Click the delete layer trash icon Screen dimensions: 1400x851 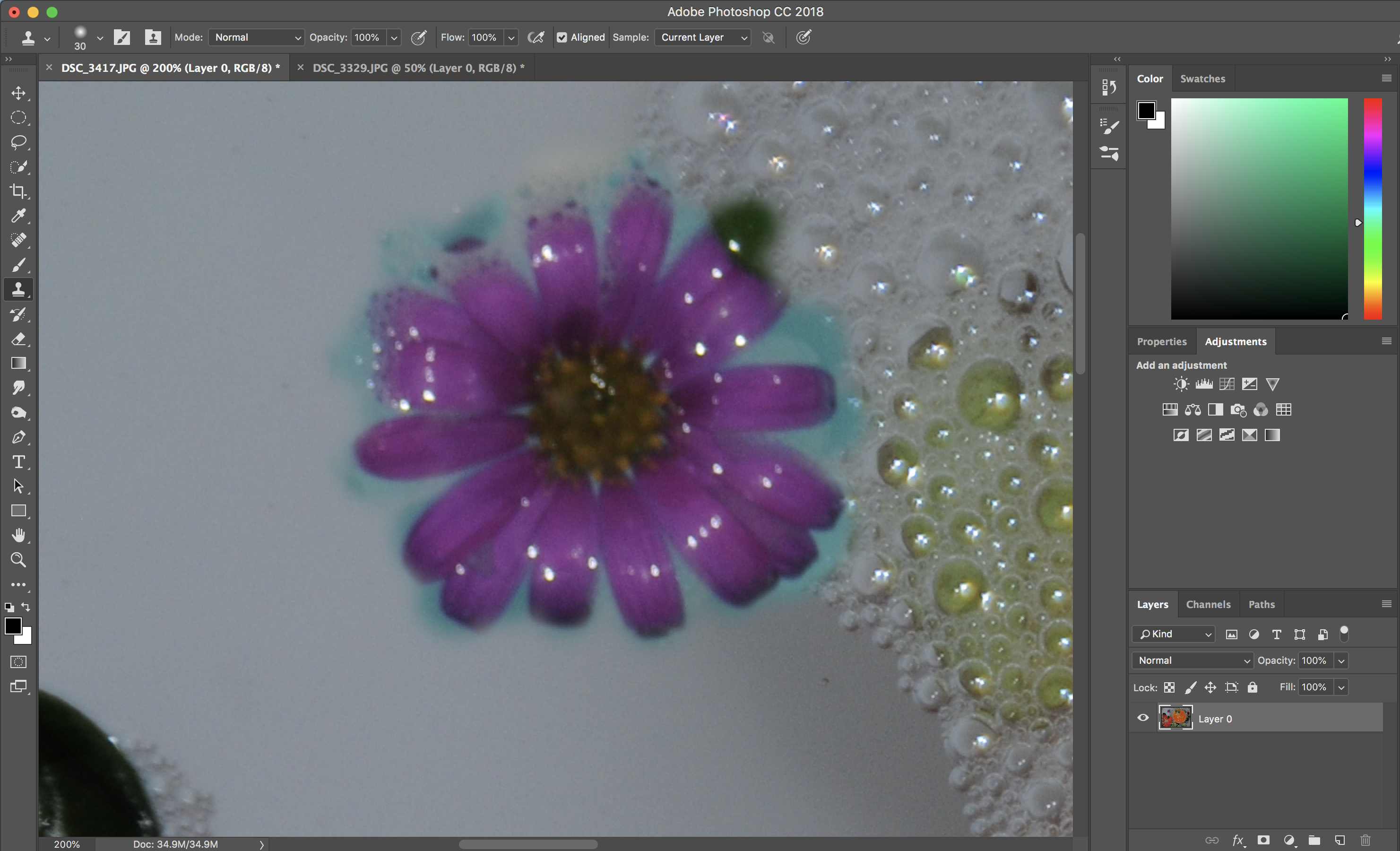point(1365,840)
